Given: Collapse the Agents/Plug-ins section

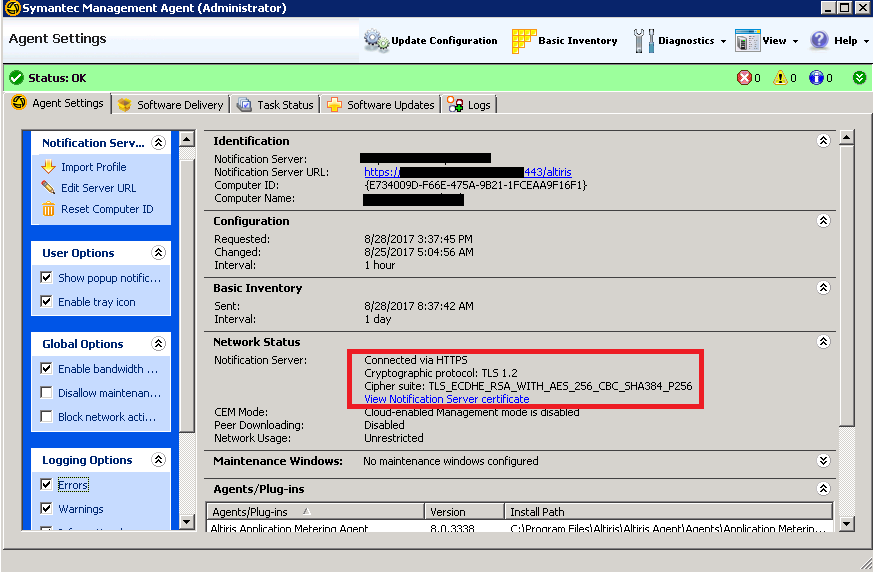Looking at the screenshot, I should [x=823, y=489].
